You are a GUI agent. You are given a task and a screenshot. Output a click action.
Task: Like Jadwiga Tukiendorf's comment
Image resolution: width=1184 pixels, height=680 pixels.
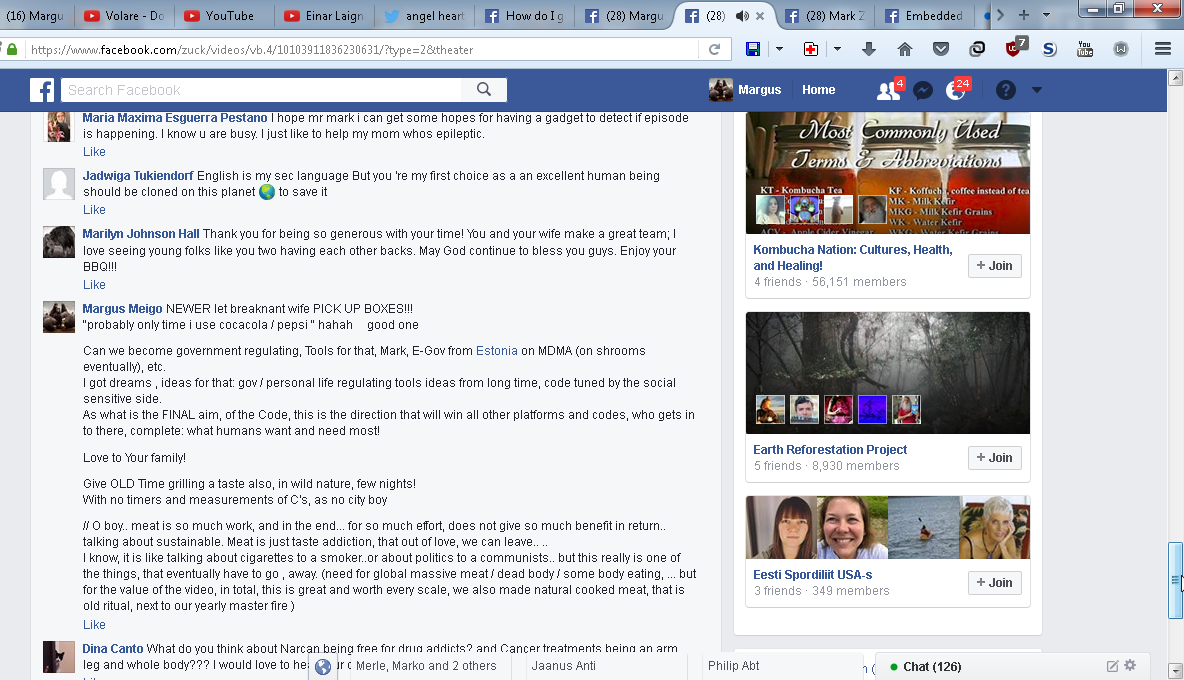click(94, 210)
